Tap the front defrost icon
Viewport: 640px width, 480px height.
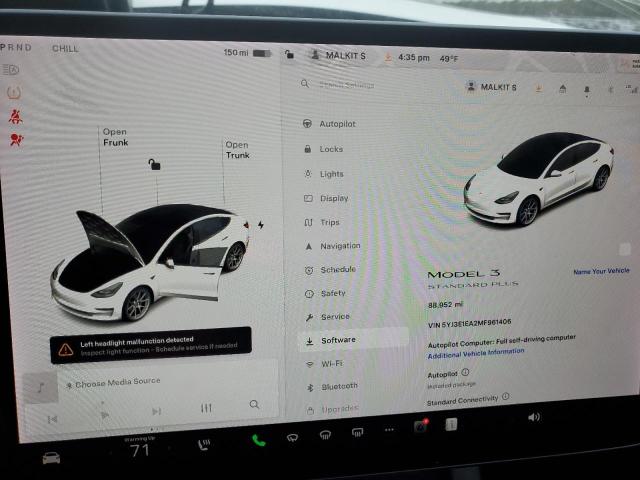(325, 435)
